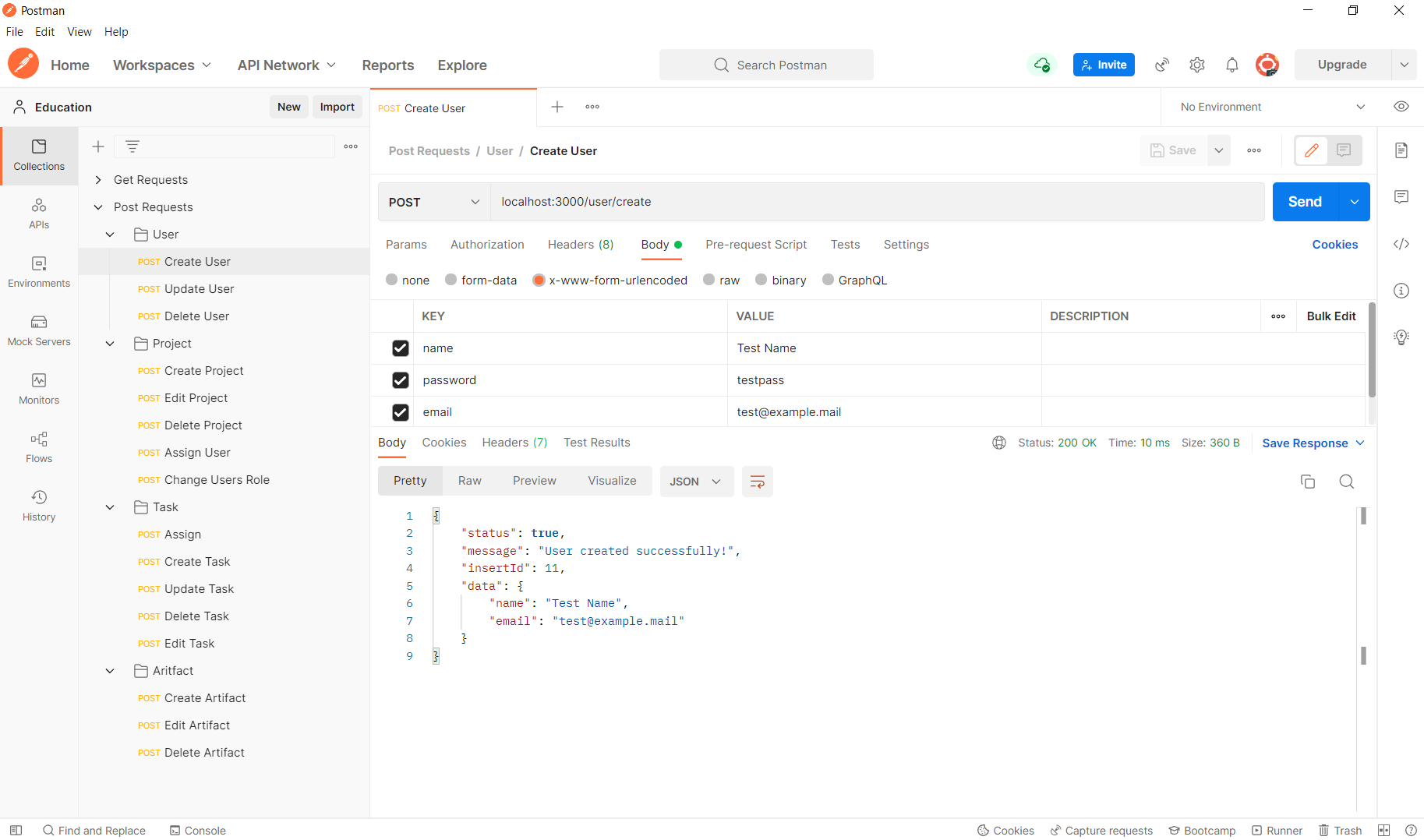Screen dimensions: 1424x840
Task: Open Capture requests tool
Action: point(1101,830)
